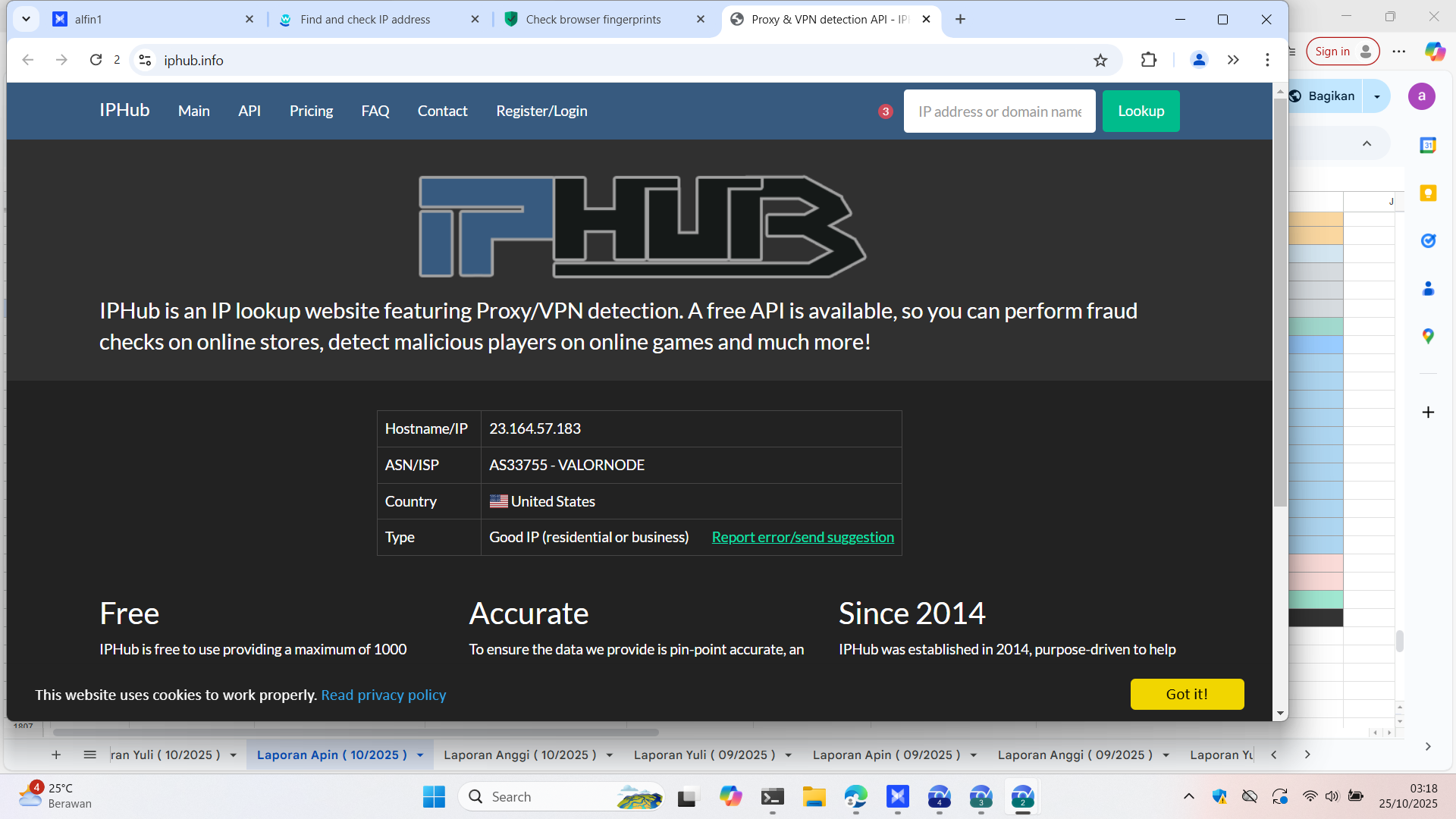This screenshot has height=819, width=1456.
Task: Open Wi-Fi settings in the system tray
Action: 1310,796
